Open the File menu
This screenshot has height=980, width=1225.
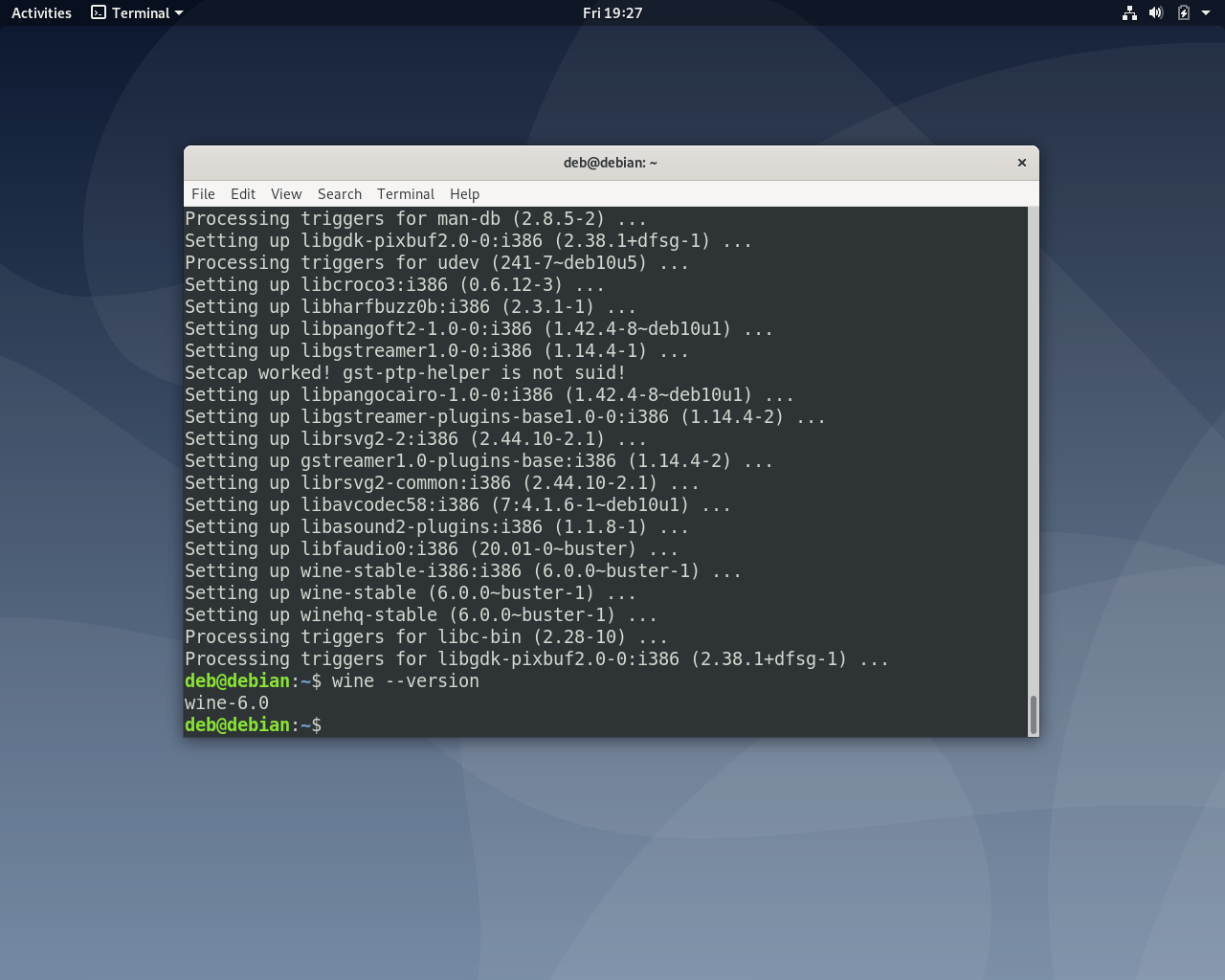pos(203,193)
